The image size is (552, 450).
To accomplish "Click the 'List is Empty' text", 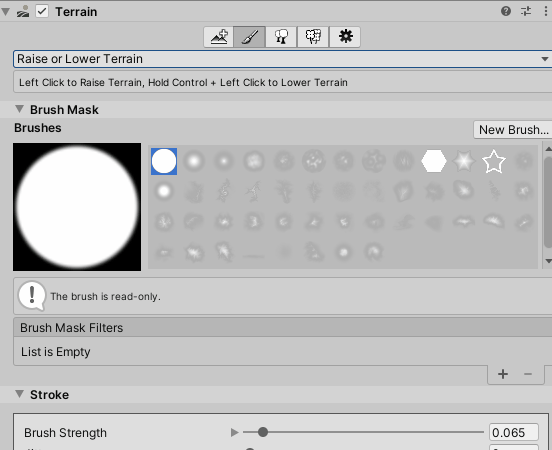I will coord(56,352).
